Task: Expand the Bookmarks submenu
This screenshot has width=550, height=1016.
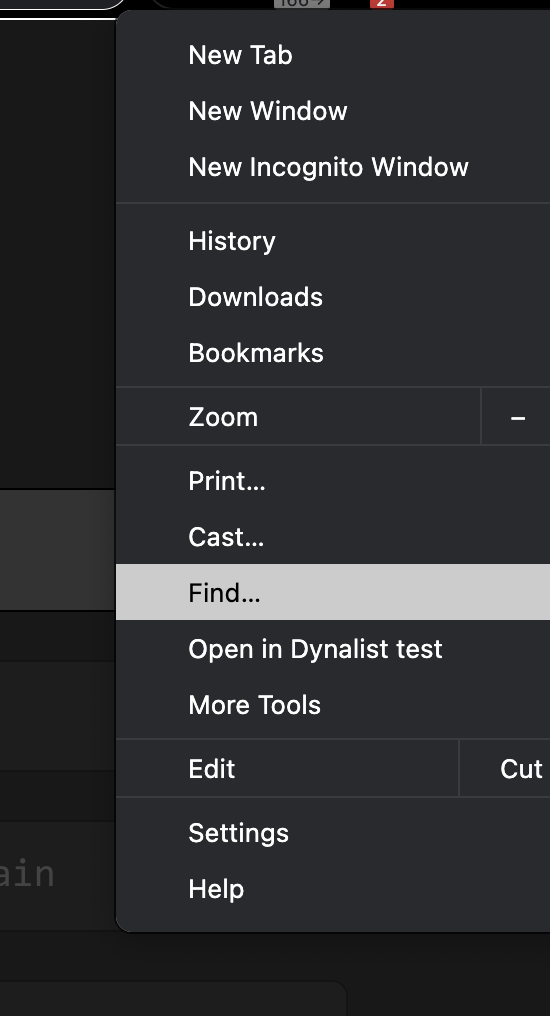Action: pyautogui.click(x=333, y=353)
